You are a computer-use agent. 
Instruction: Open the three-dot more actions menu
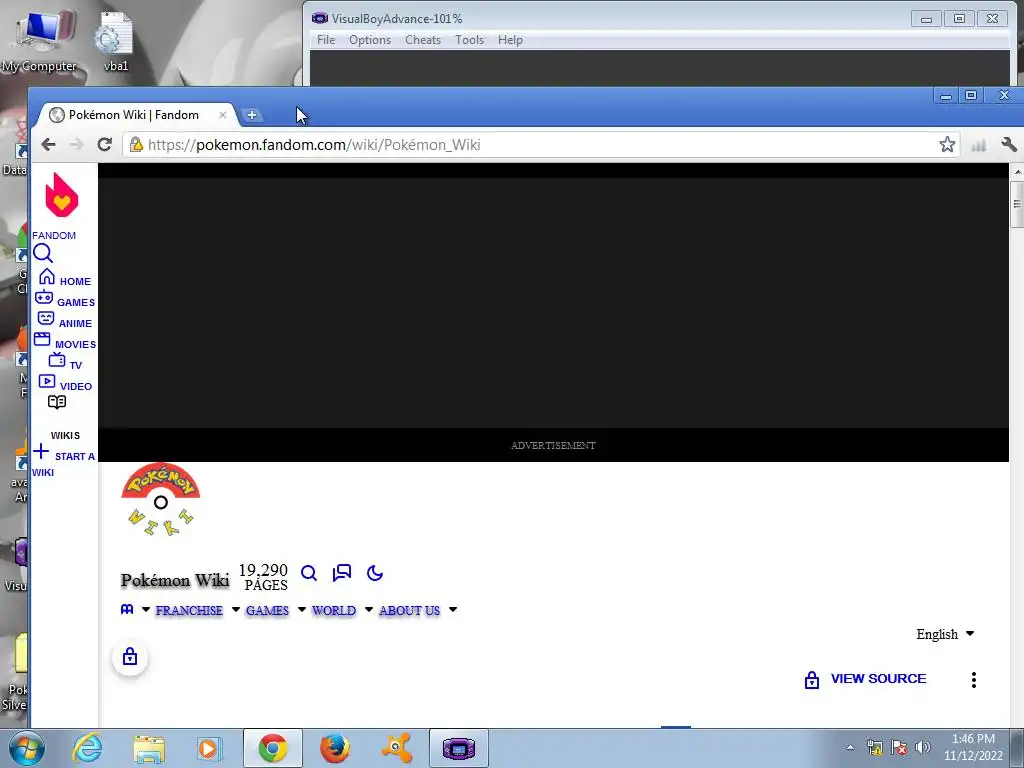click(974, 680)
